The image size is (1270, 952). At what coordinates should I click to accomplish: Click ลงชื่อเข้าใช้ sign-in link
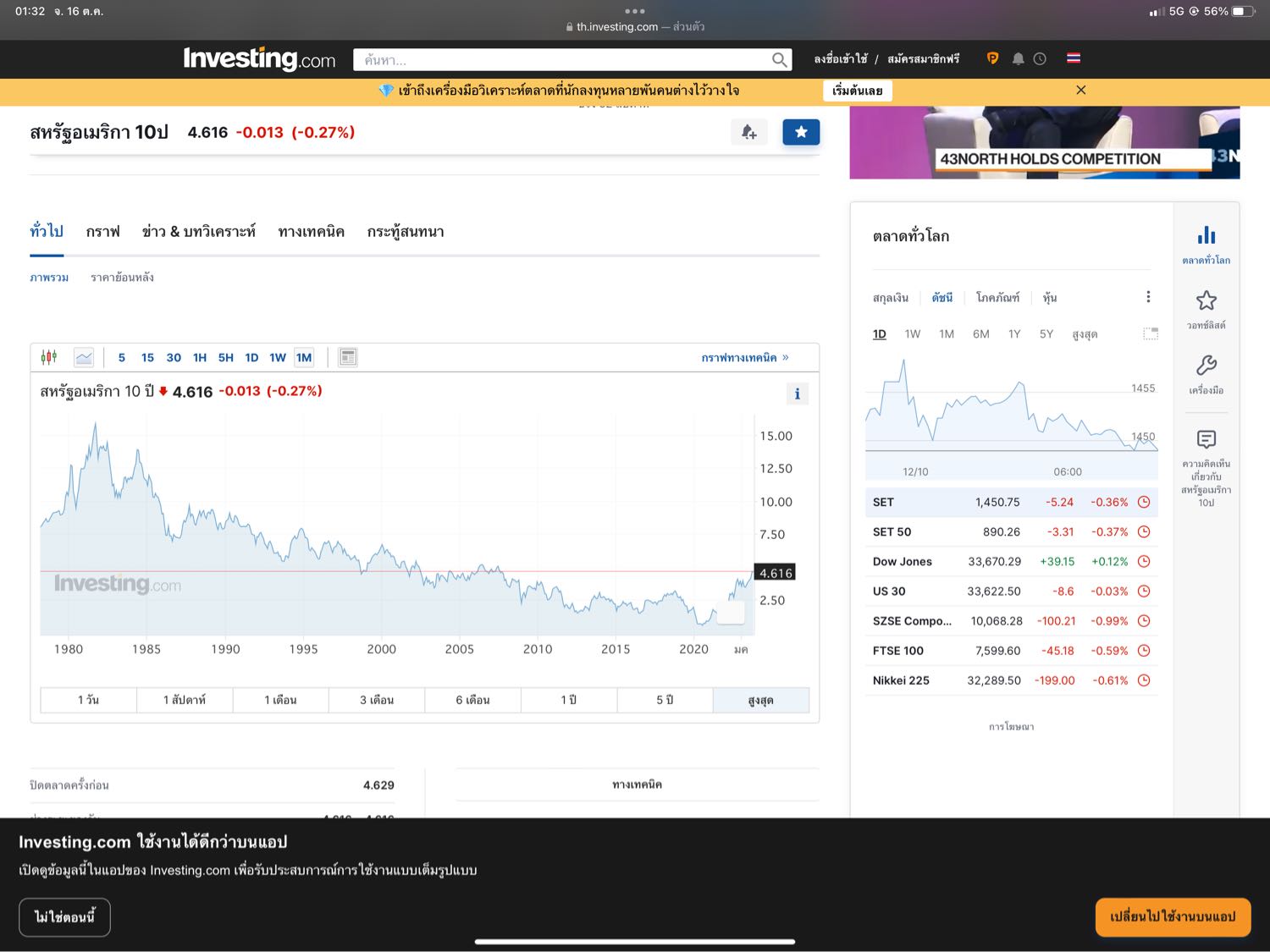tap(841, 58)
